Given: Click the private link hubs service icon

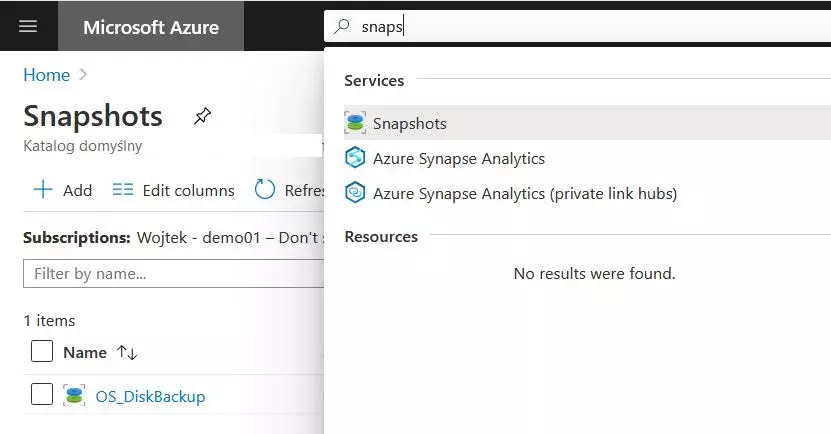Looking at the screenshot, I should pos(355,193).
